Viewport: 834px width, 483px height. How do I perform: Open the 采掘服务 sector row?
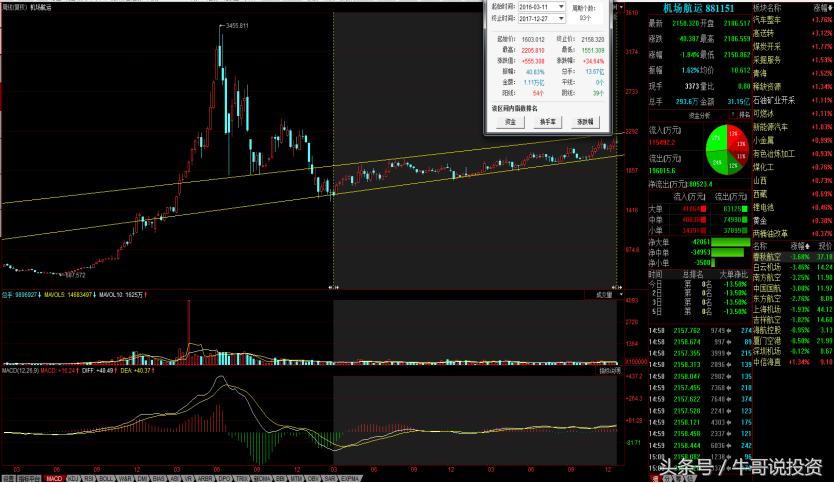(x=793, y=60)
